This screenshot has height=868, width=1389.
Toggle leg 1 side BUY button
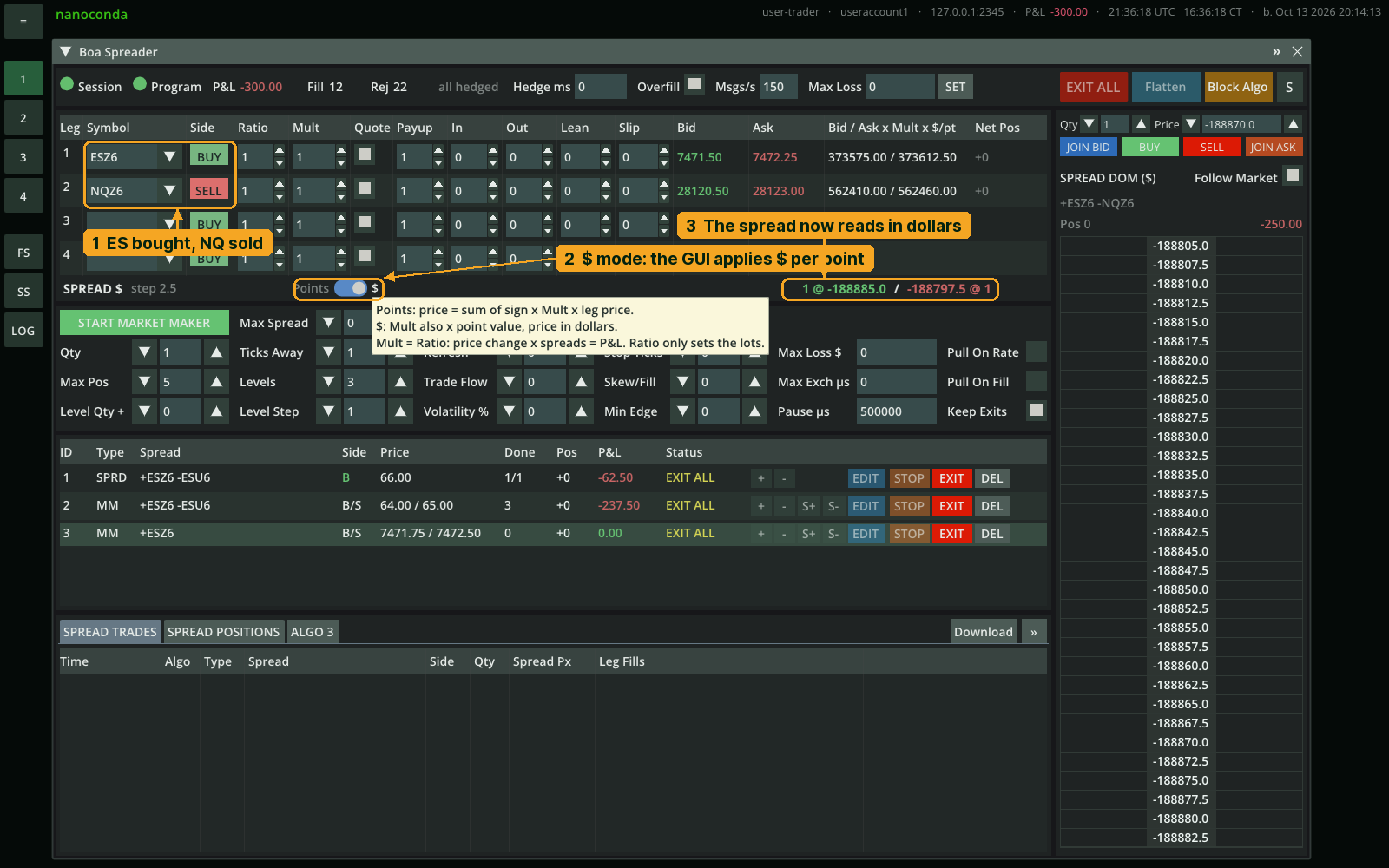coord(209,157)
